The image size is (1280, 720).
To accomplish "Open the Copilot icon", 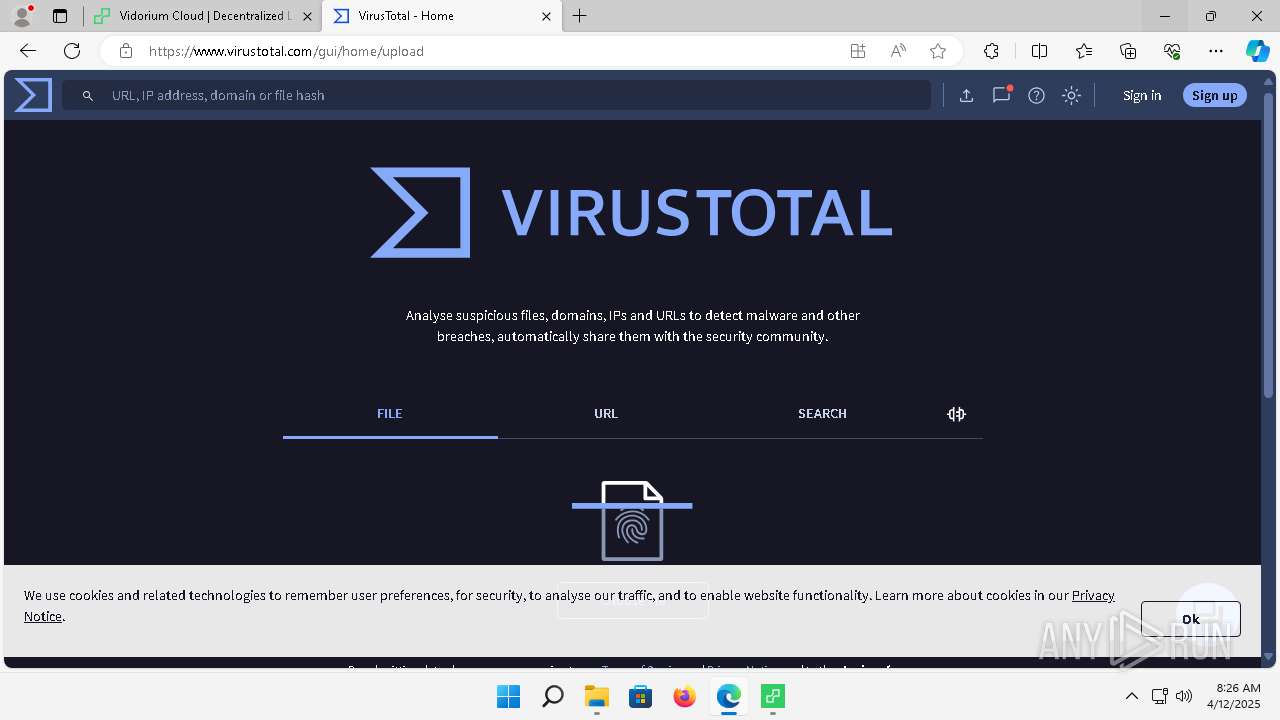I will (x=1257, y=51).
